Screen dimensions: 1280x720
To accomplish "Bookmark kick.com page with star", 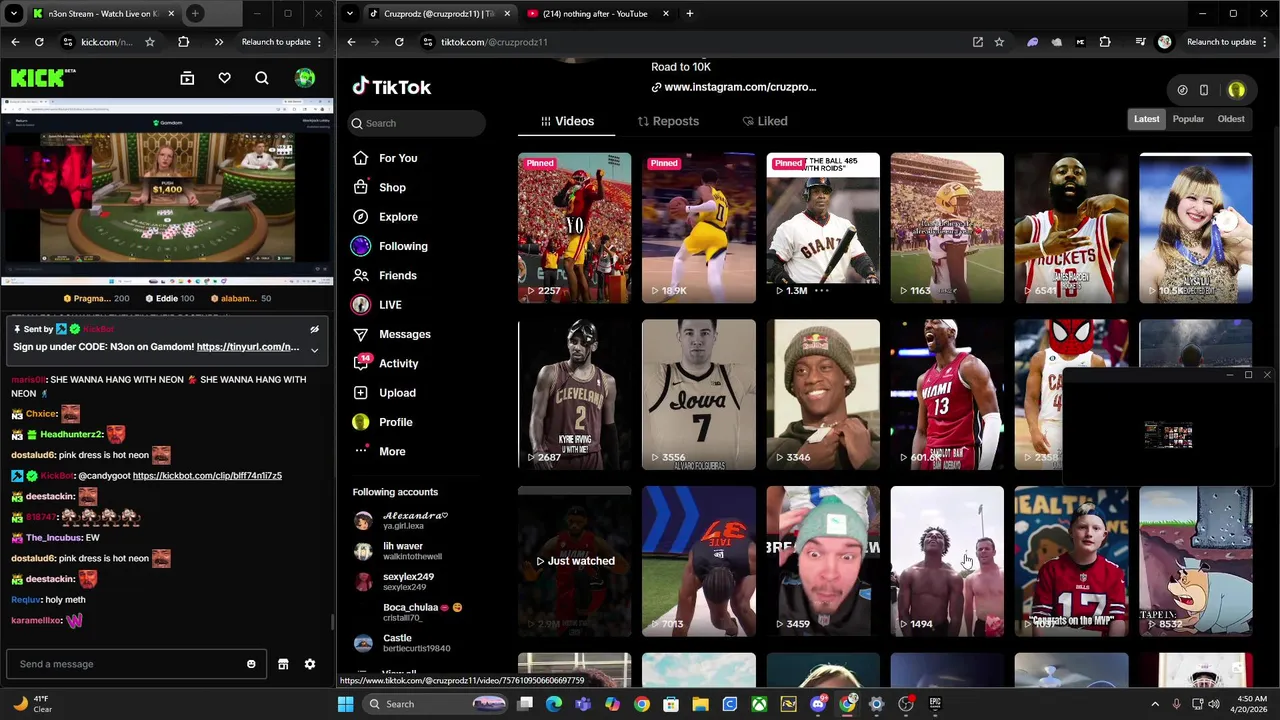I will pyautogui.click(x=149, y=42).
